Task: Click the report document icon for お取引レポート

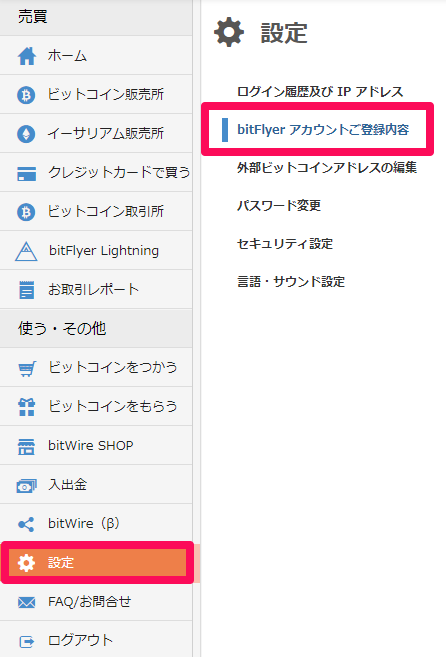Action: pyautogui.click(x=26, y=290)
